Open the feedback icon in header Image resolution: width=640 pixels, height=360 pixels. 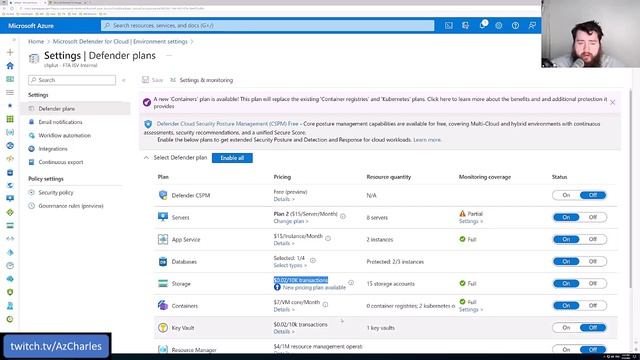click(532, 25)
